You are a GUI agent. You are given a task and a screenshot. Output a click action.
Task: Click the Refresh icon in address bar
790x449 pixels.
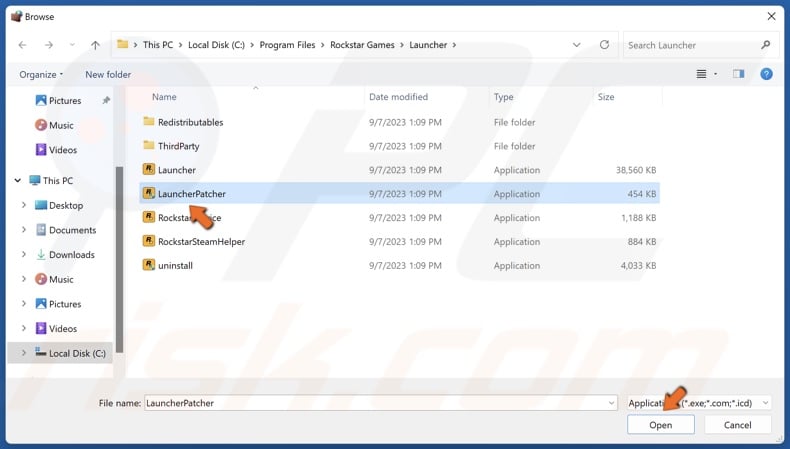604,45
